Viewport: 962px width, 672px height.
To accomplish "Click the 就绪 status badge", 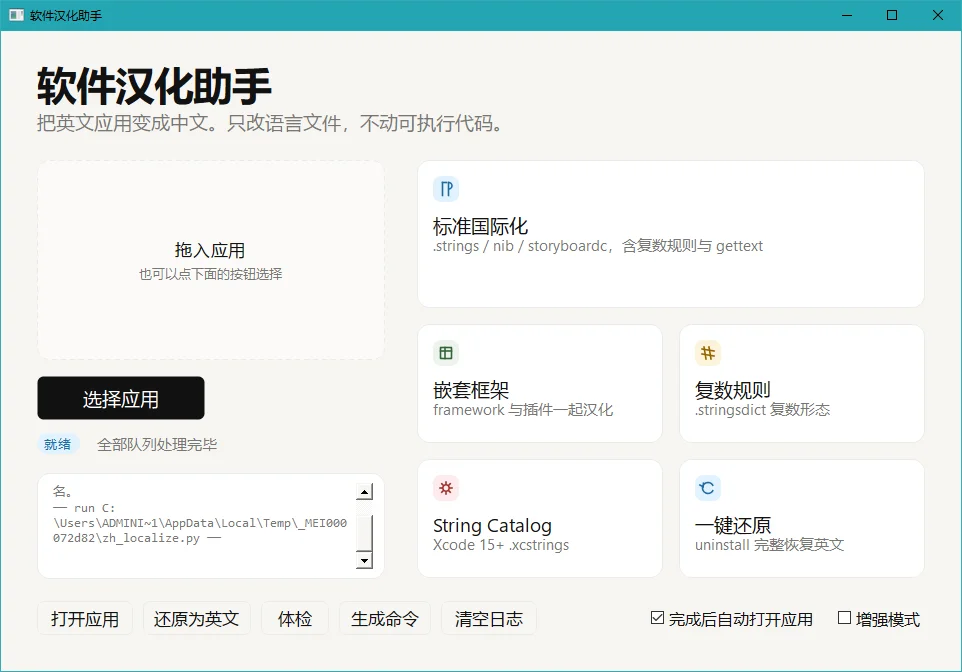I will pos(58,444).
